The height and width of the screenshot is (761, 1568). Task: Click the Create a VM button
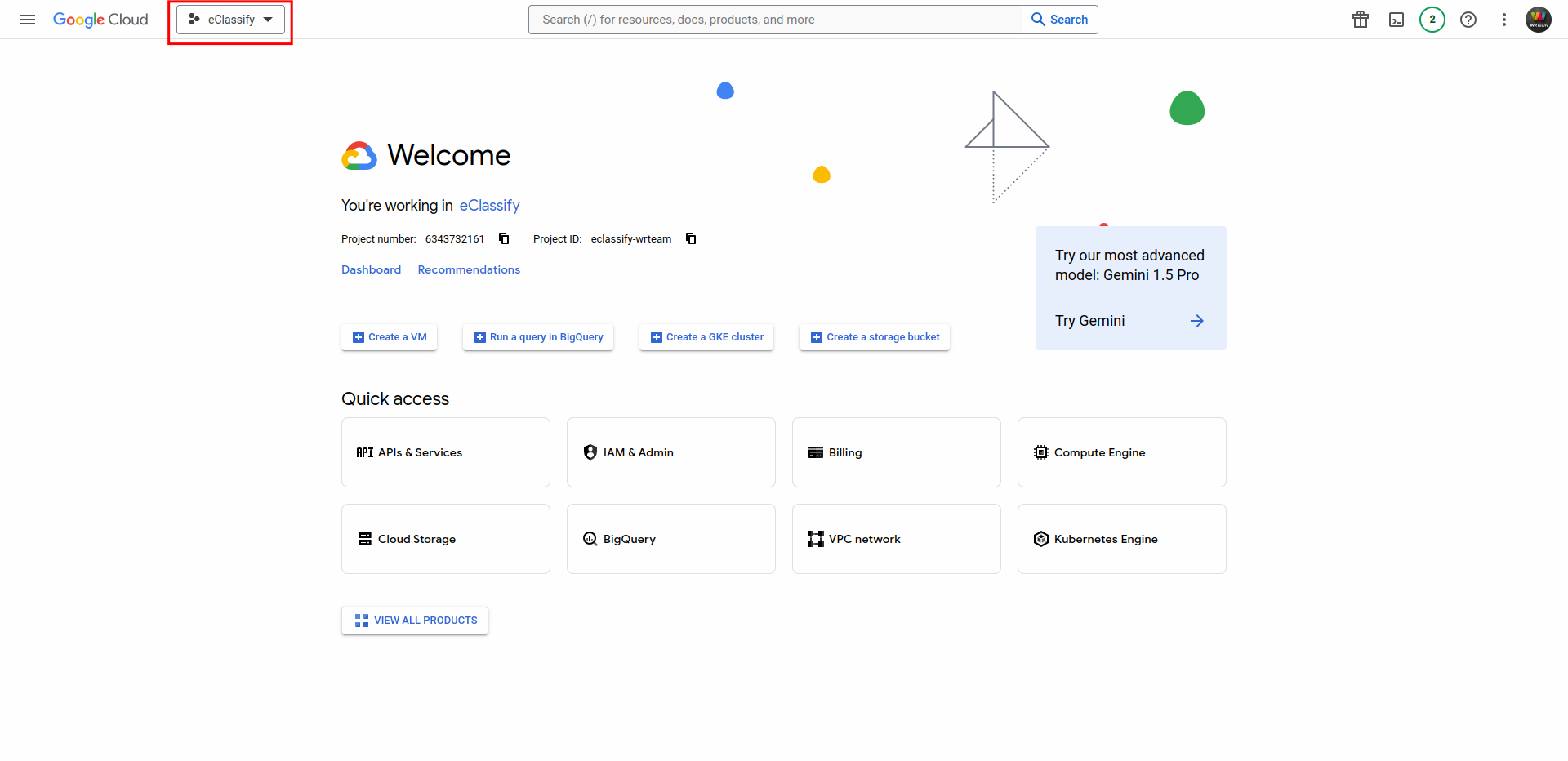click(x=390, y=337)
